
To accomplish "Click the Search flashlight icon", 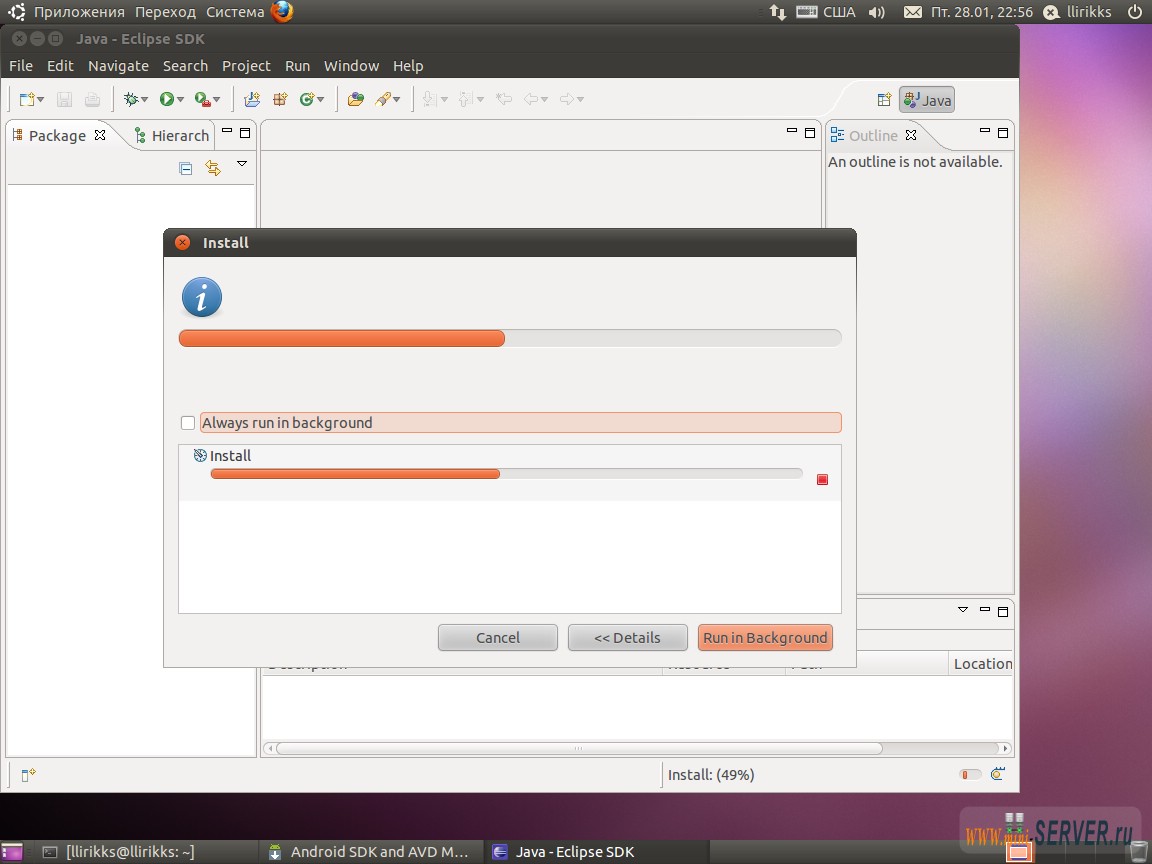I will (x=383, y=99).
